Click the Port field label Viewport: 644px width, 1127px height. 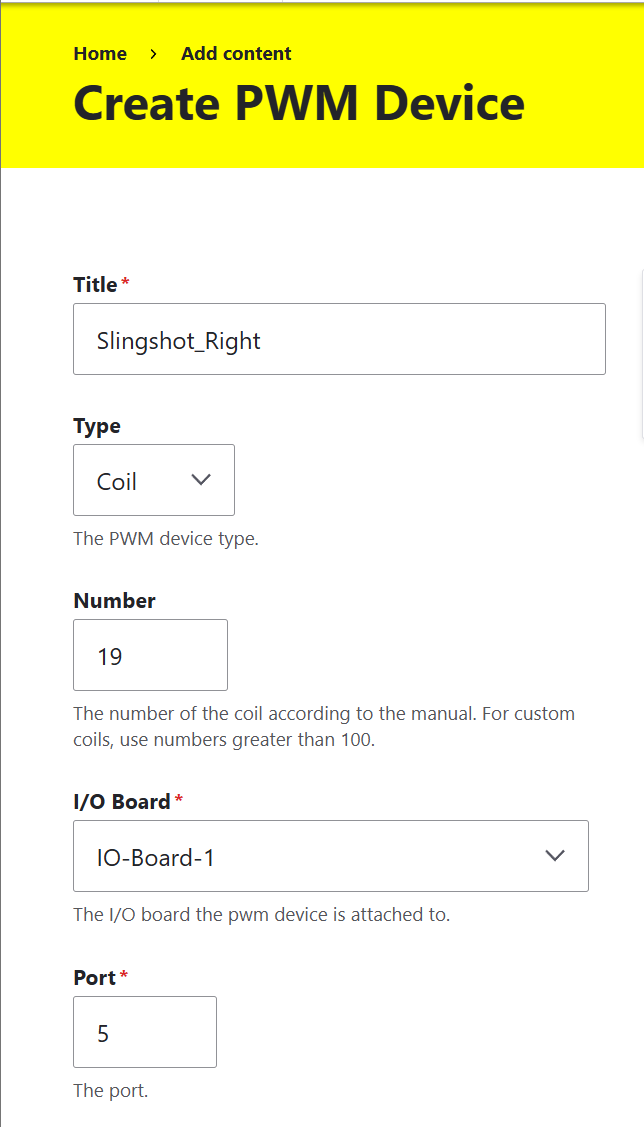[95, 978]
